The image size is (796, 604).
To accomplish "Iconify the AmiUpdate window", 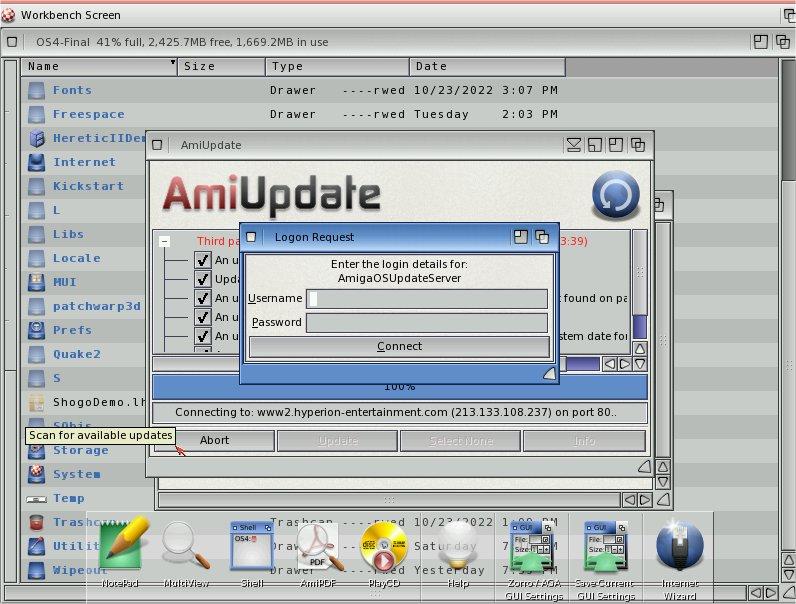I will pos(574,145).
